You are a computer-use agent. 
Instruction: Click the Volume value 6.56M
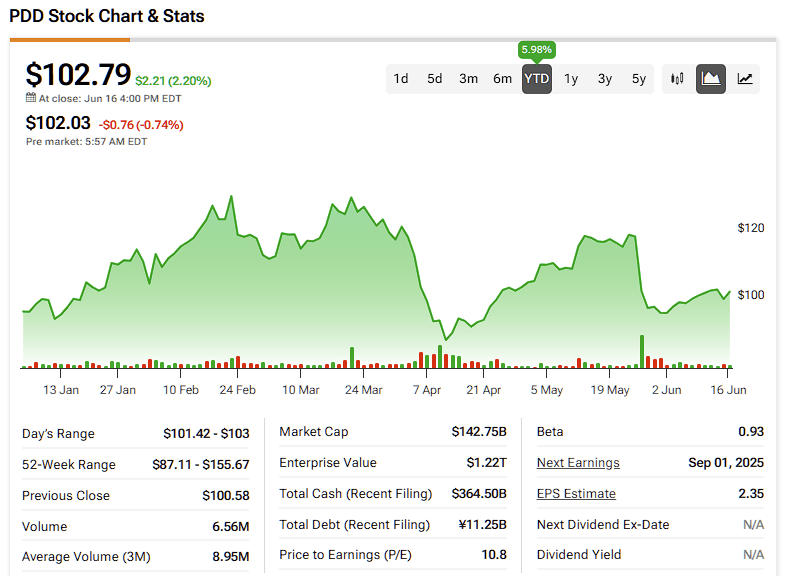[x=231, y=527]
